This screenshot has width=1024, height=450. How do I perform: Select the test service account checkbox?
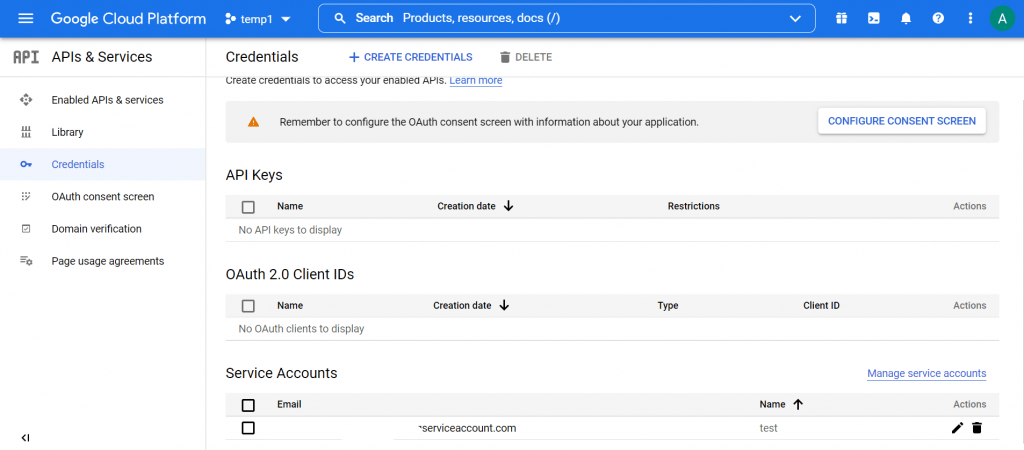[x=248, y=428]
